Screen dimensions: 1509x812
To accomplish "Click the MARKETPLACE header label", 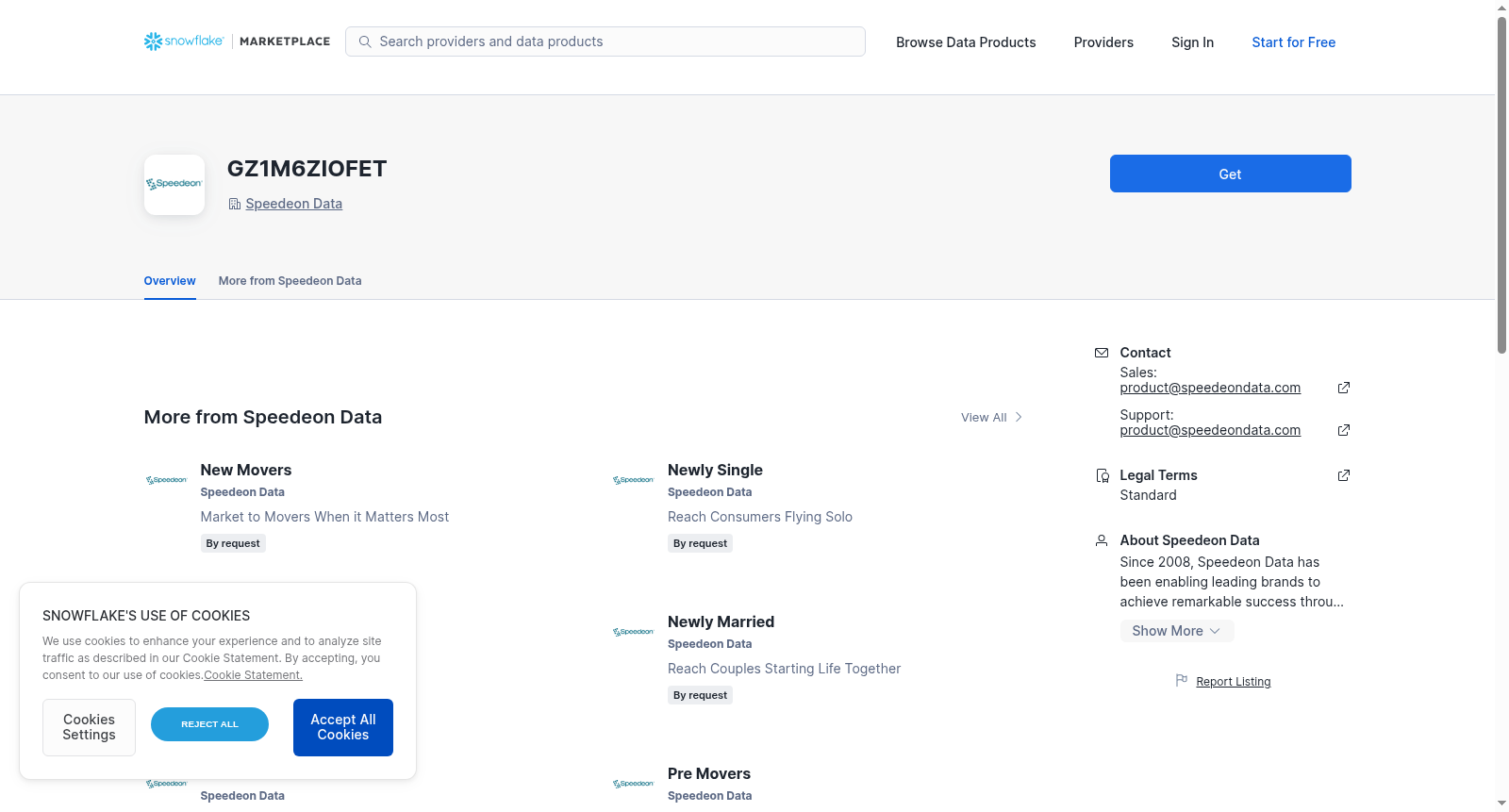I will 285,41.
